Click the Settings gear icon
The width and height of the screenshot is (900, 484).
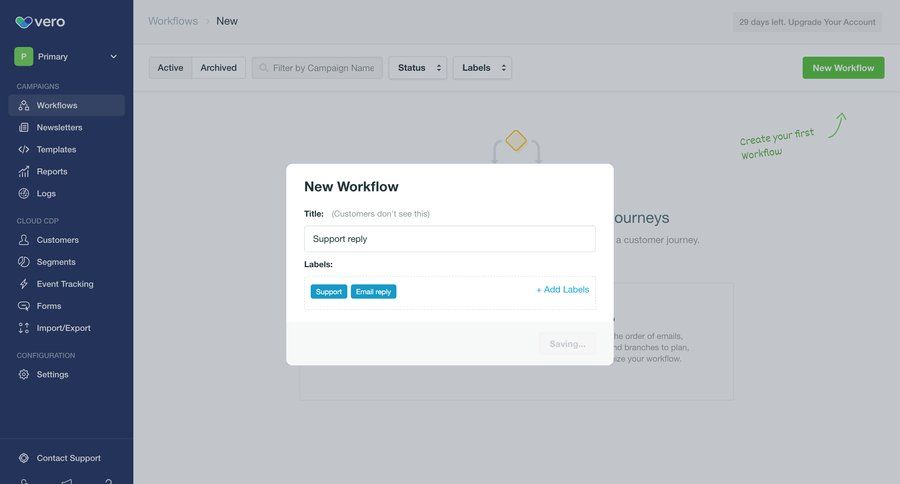click(24, 374)
